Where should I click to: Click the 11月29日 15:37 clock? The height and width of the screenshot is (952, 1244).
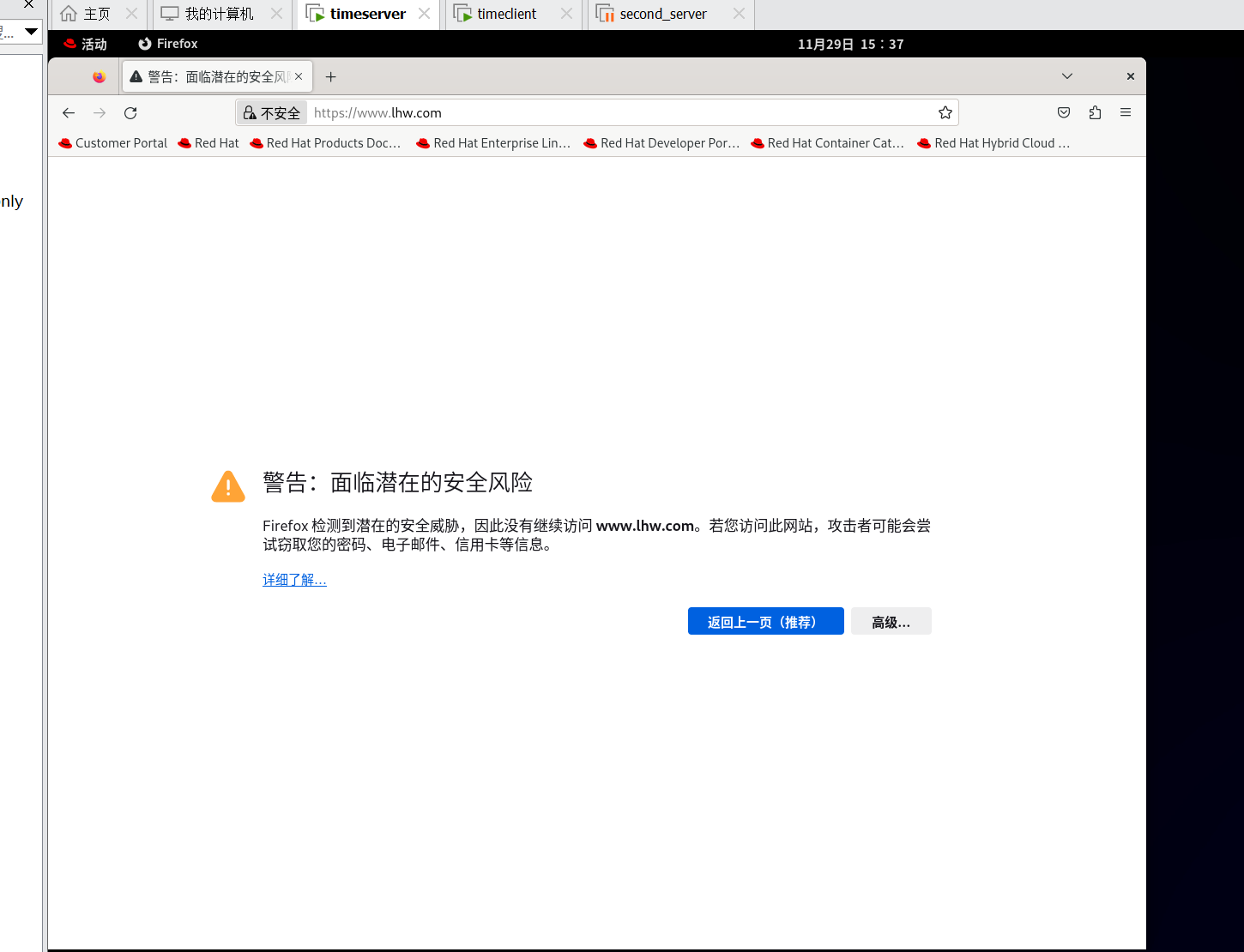(x=851, y=44)
